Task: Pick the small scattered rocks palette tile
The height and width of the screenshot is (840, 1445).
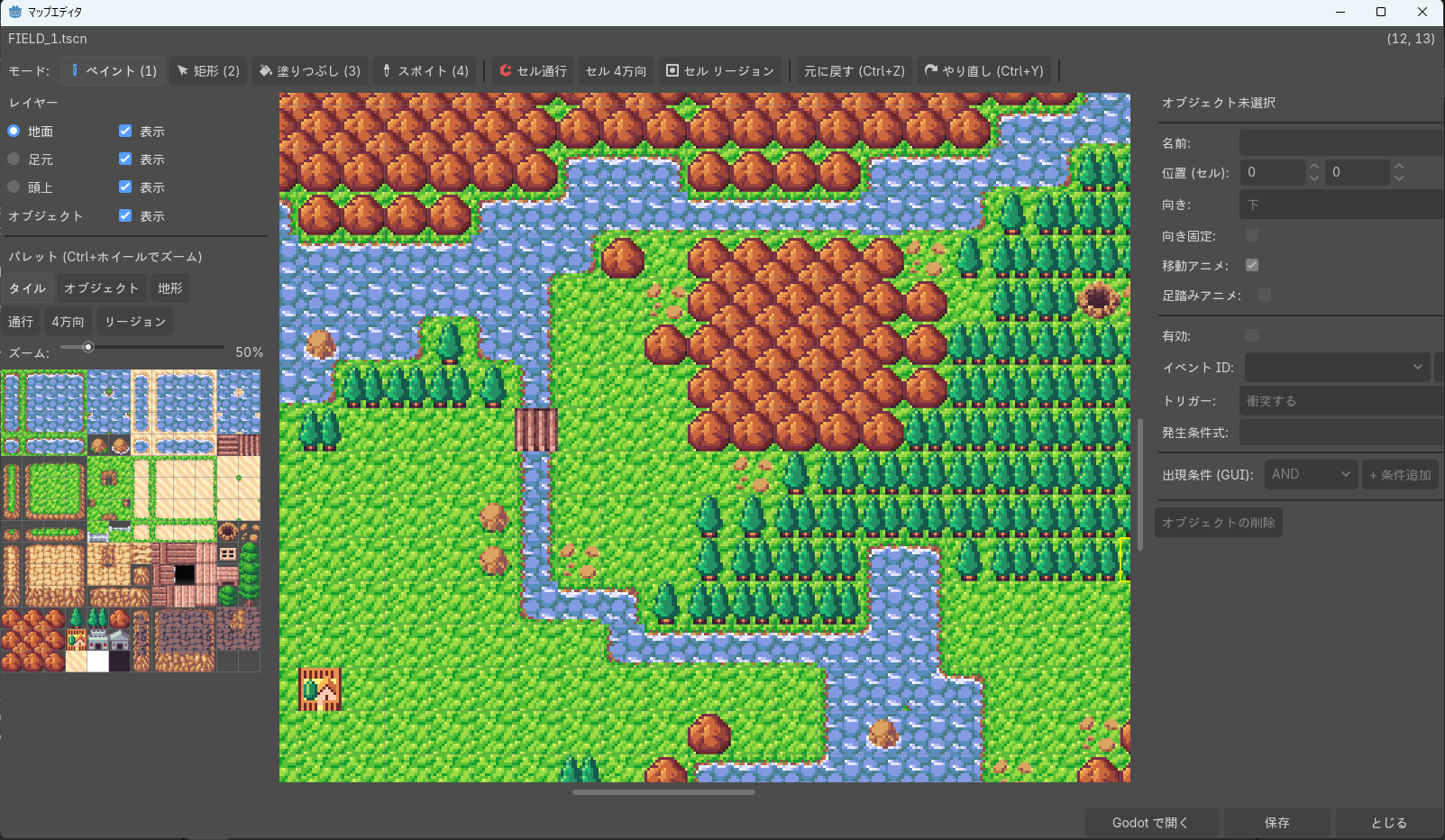Action: tap(250, 531)
